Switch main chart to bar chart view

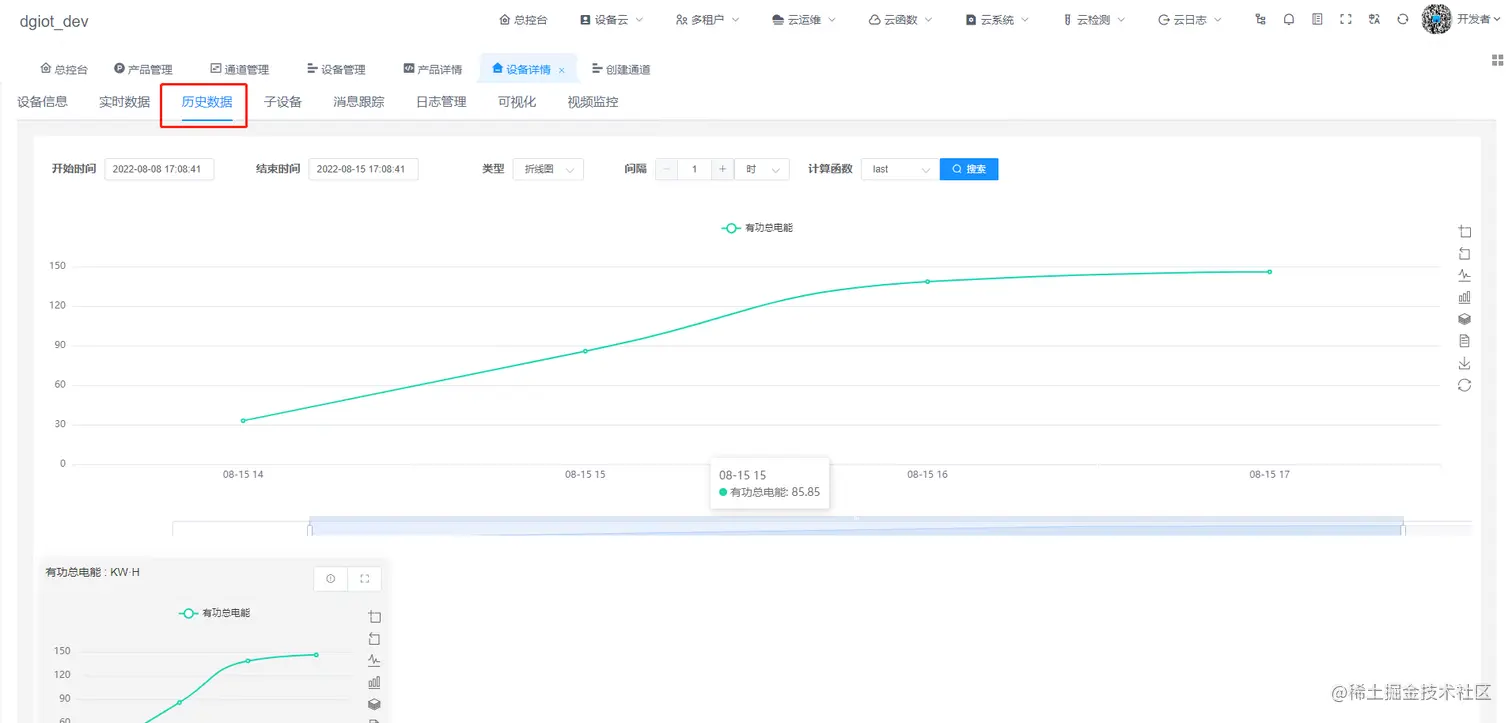tap(1464, 297)
